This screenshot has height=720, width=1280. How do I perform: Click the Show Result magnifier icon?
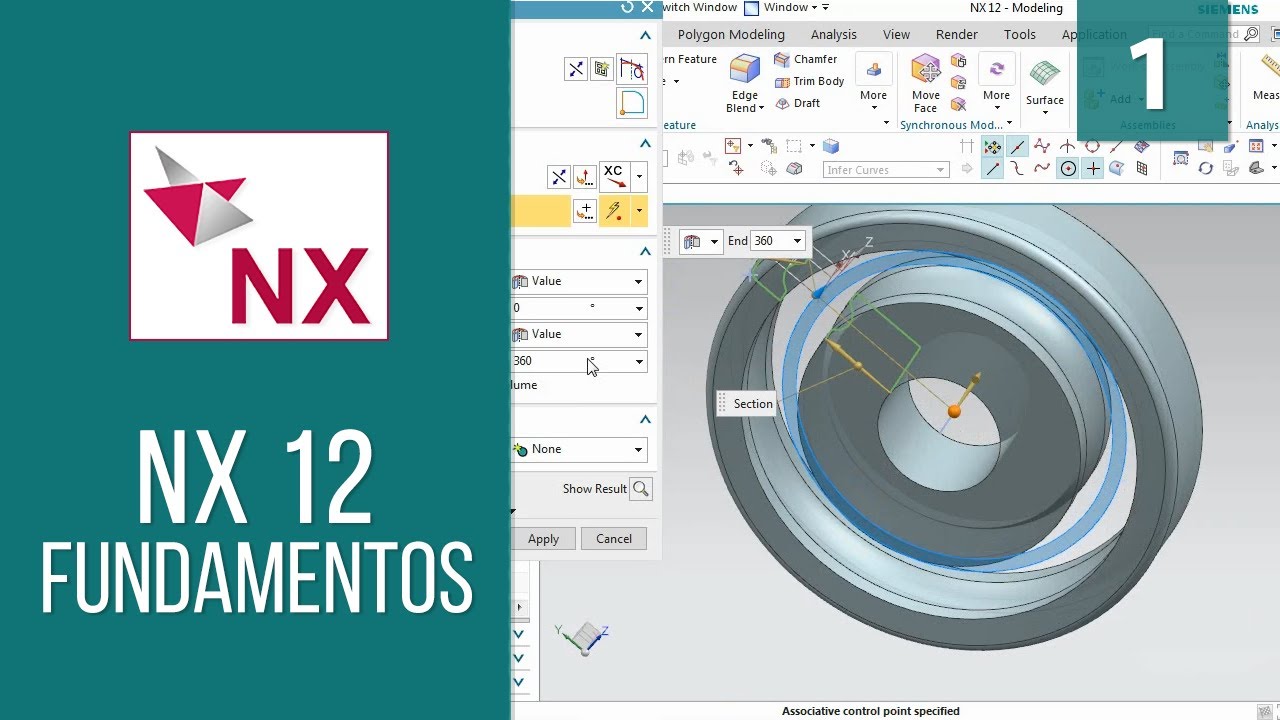(x=641, y=489)
